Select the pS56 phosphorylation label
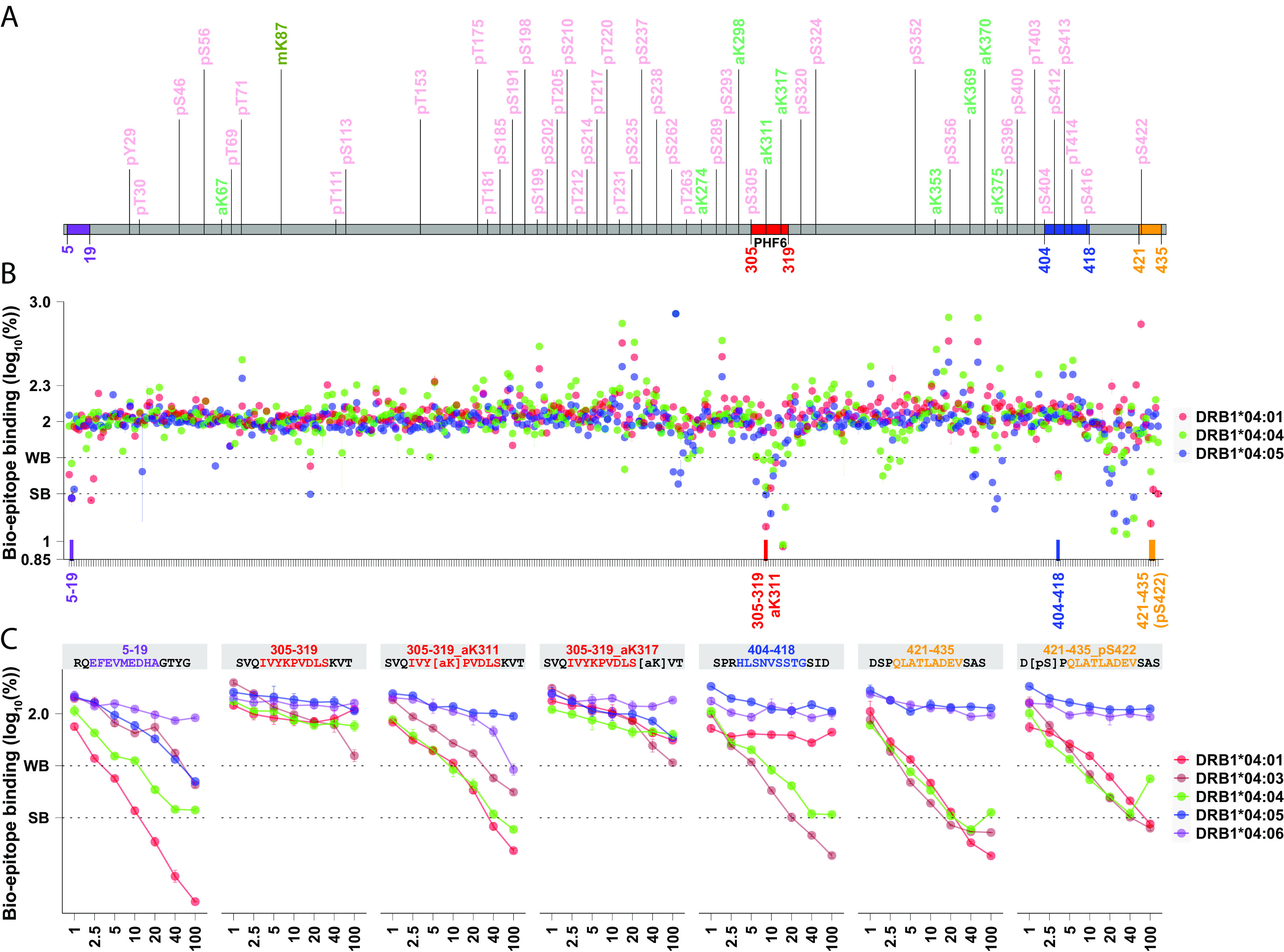1284x952 pixels. click(204, 46)
